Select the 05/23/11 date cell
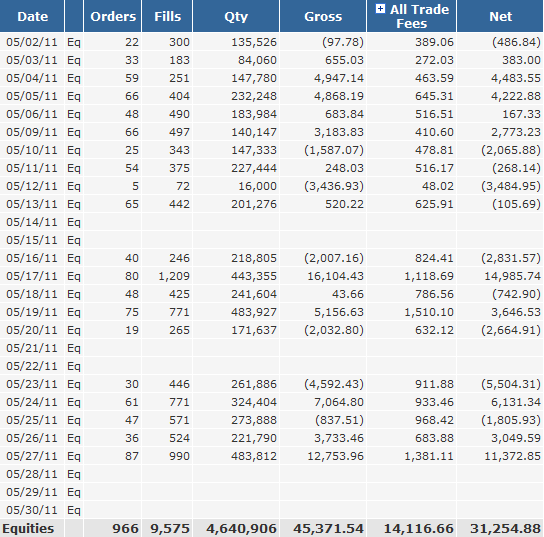544x537 pixels. [x=32, y=384]
